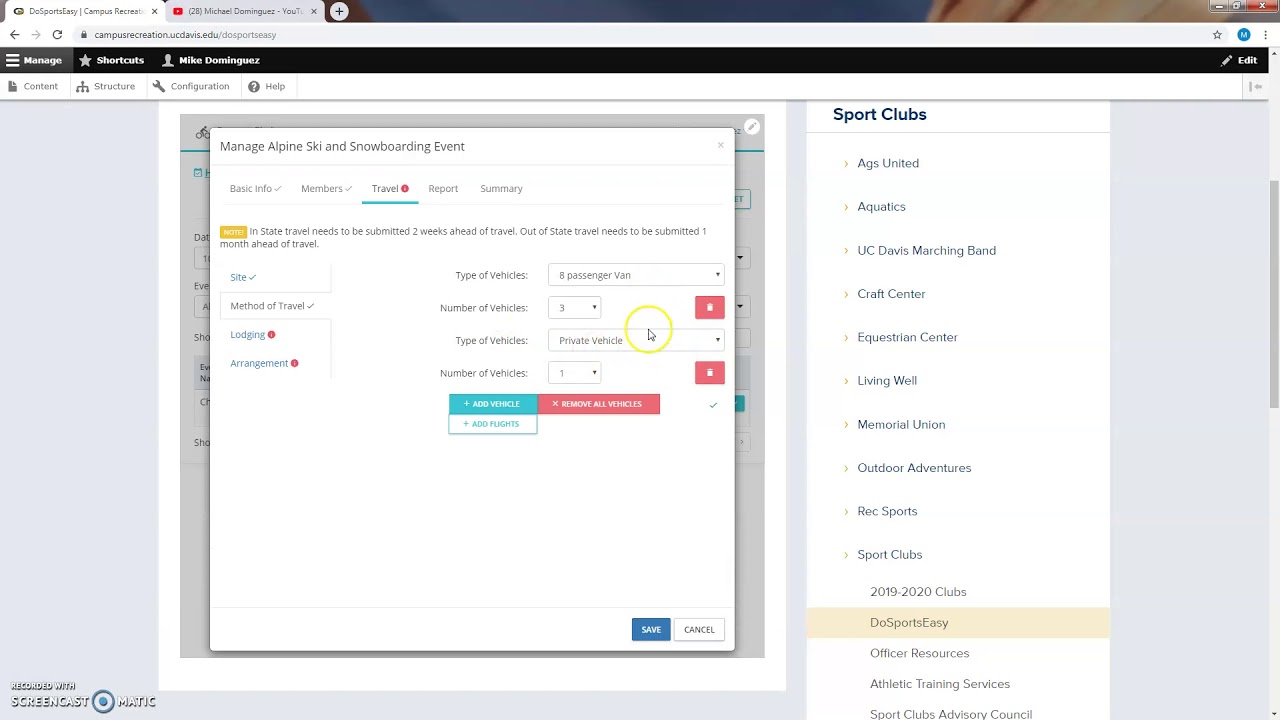Click the Add Vehicle button
The height and width of the screenshot is (720, 1280).
tap(493, 404)
